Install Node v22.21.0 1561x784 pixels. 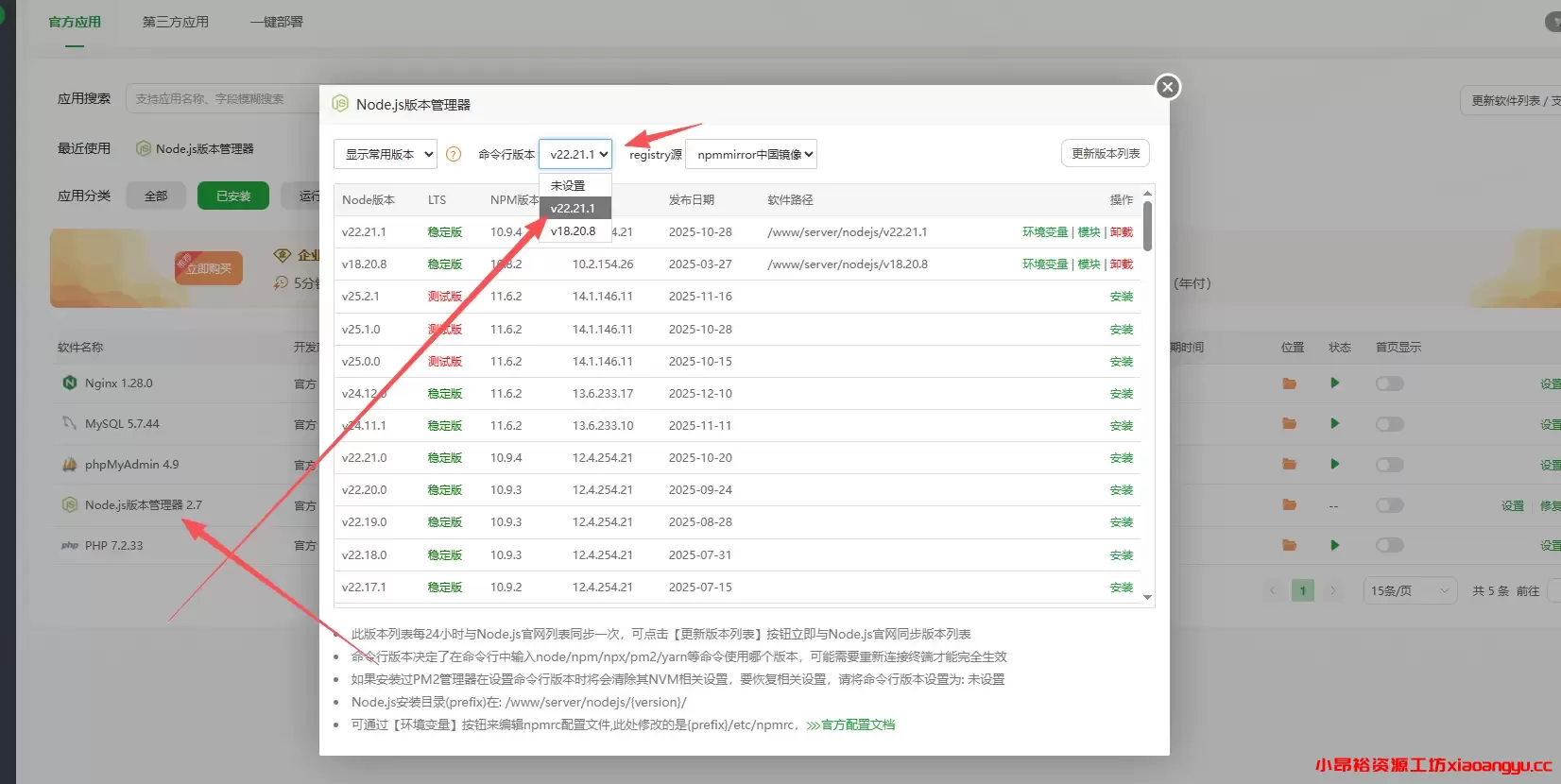click(x=1122, y=458)
